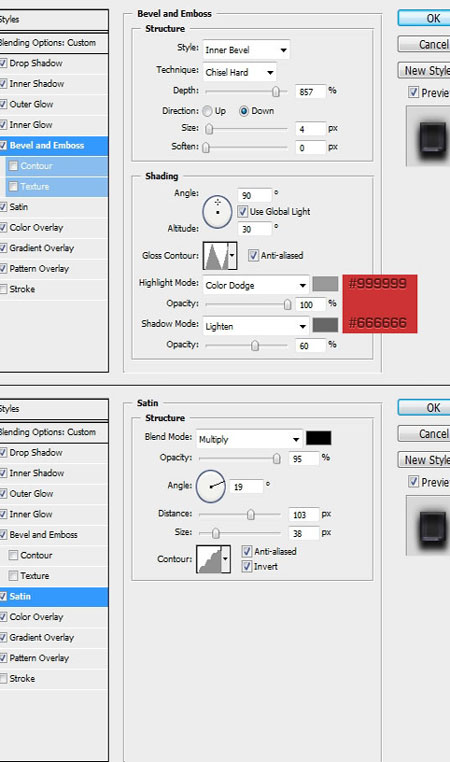Toggle Anti-aliased next to Gloss Contour

tap(253, 255)
